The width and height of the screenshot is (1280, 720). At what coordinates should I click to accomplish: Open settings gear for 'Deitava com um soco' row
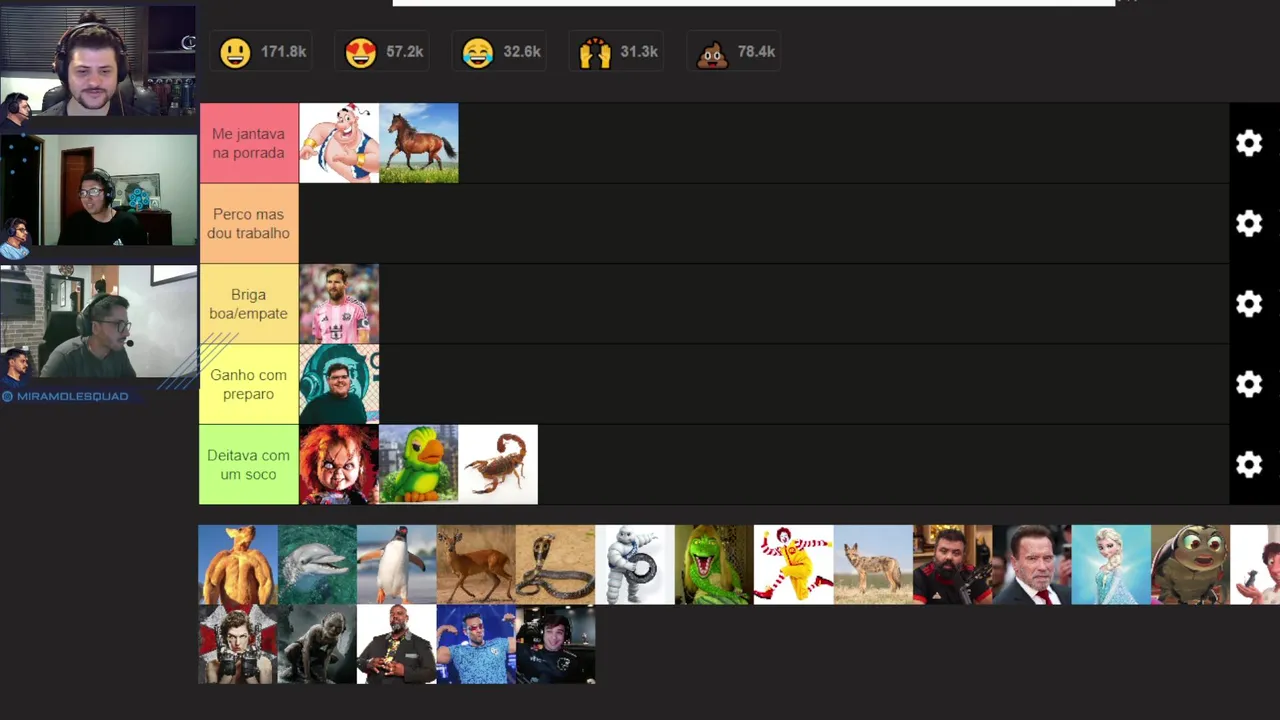point(1249,464)
